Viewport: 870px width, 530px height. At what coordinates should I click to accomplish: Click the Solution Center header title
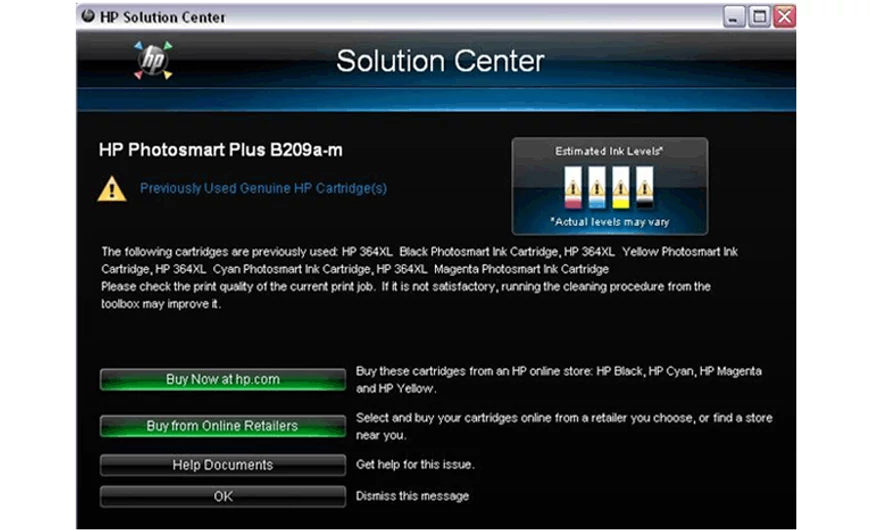(x=440, y=60)
